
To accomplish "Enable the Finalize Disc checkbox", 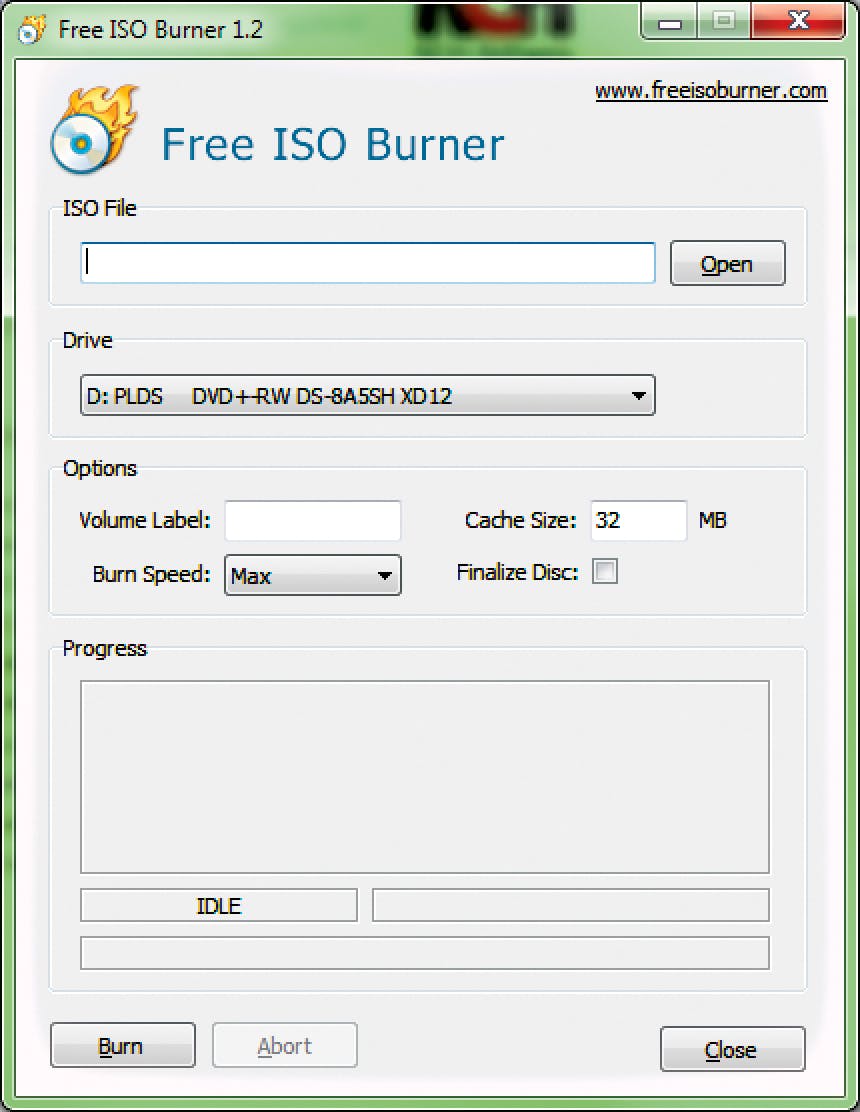I will [x=605, y=572].
